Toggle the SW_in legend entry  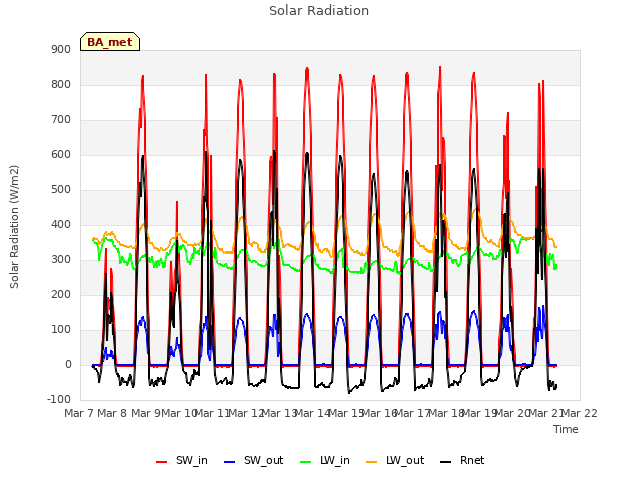pyautogui.click(x=182, y=460)
